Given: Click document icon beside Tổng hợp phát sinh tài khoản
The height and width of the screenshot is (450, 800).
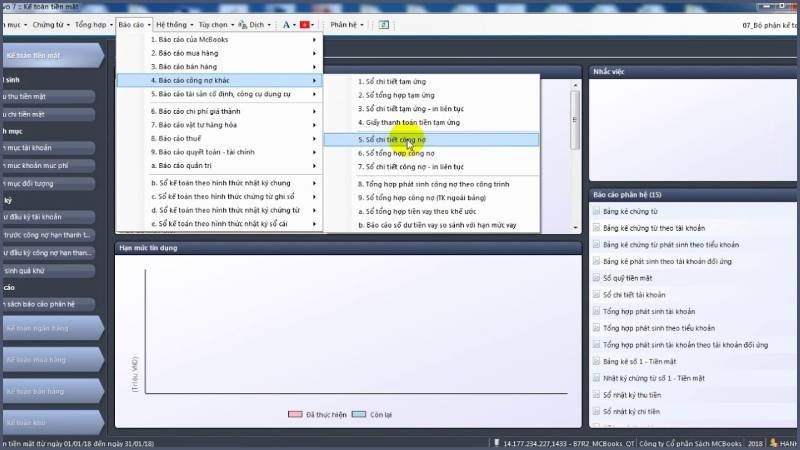Looking at the screenshot, I should (596, 311).
